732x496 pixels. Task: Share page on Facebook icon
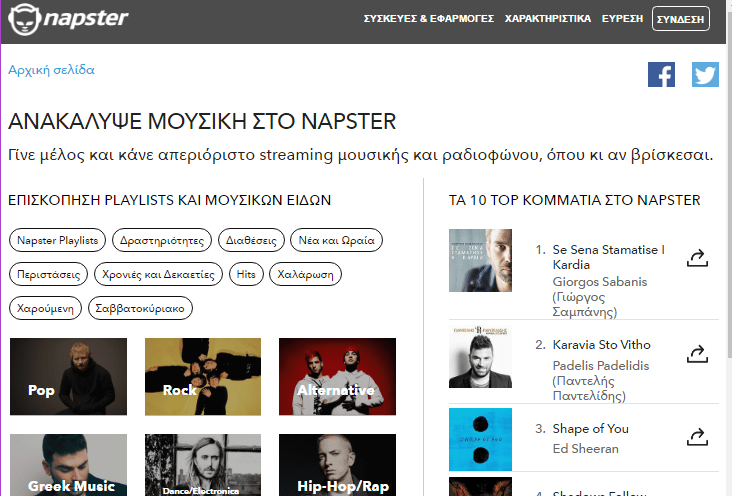pyautogui.click(x=661, y=75)
